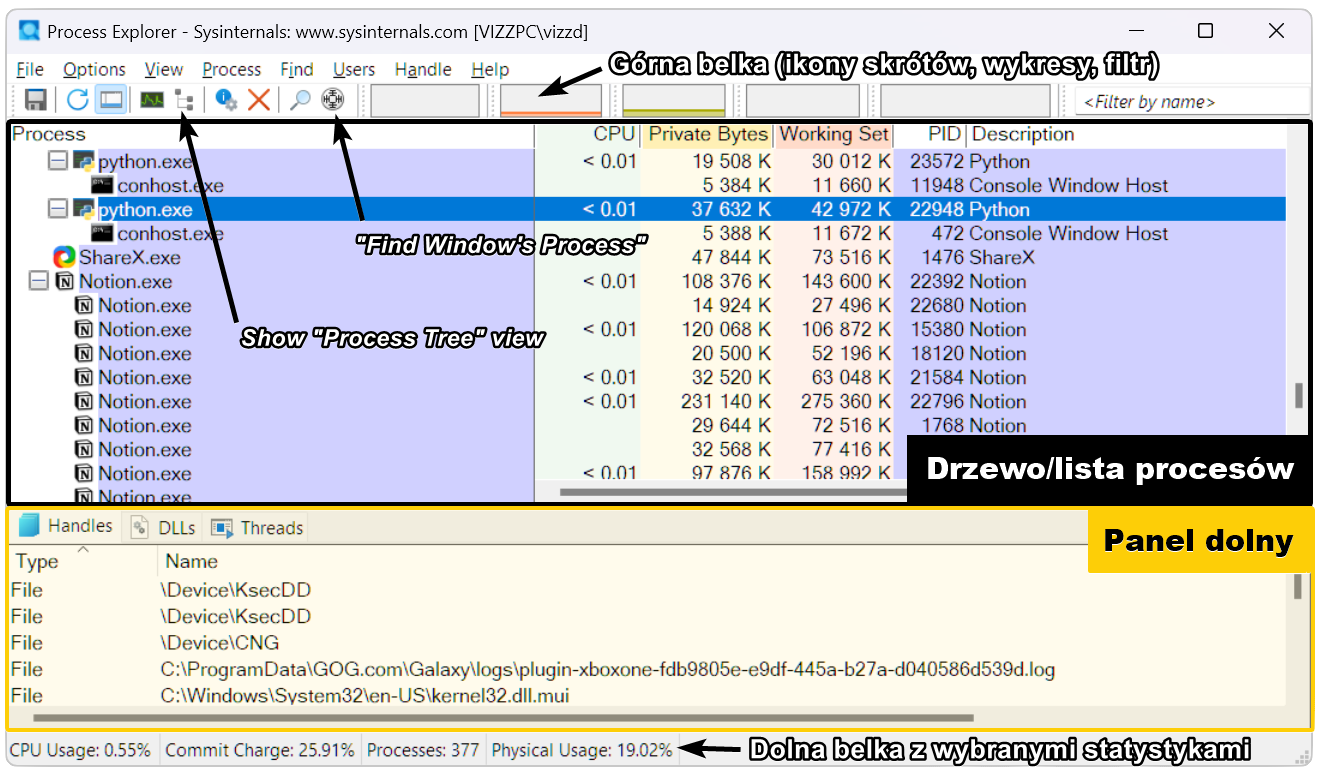
Task: Click the ShareX icon in the process list
Action: [64, 258]
